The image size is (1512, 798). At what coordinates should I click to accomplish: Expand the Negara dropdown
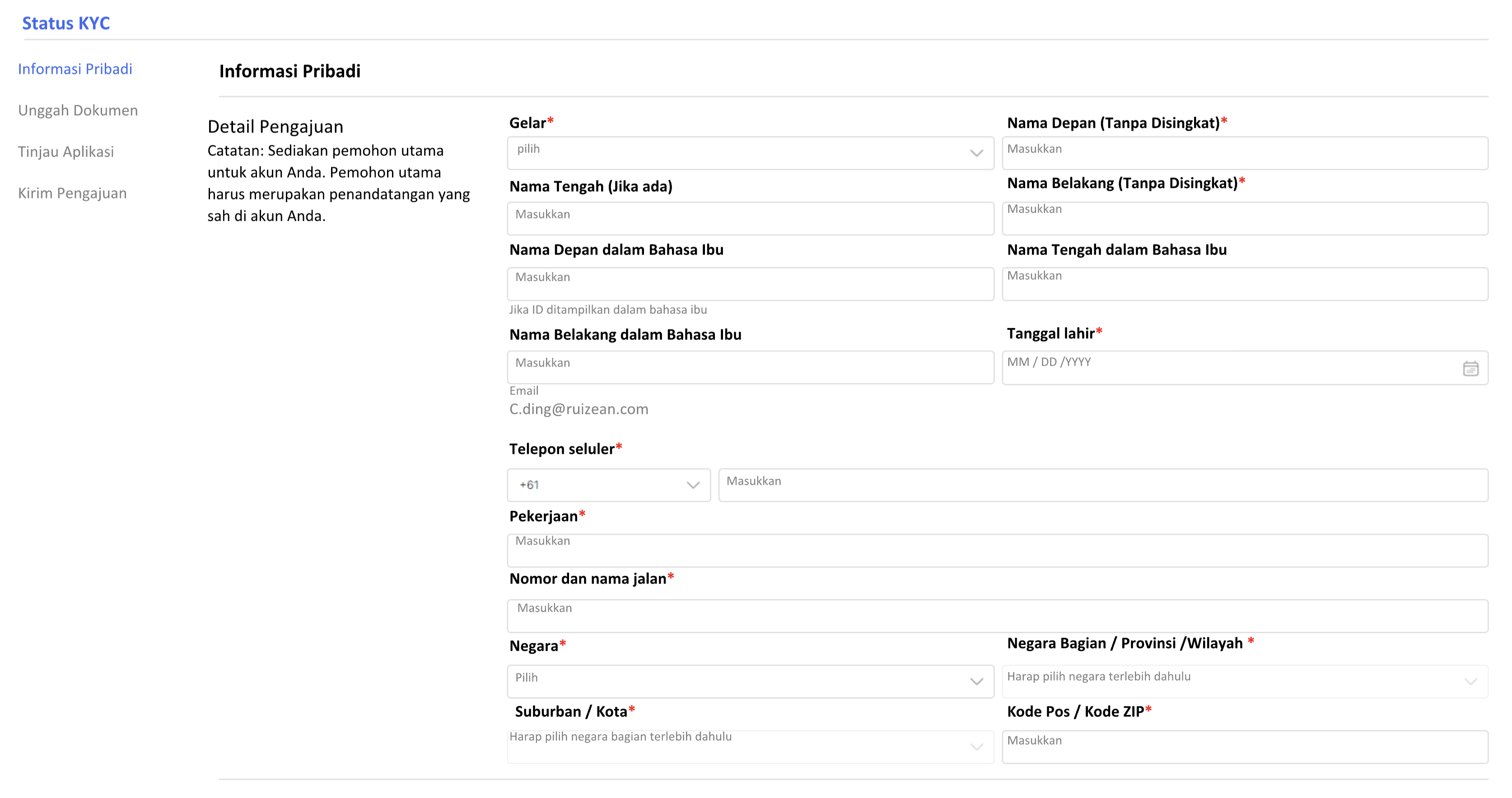coord(750,681)
